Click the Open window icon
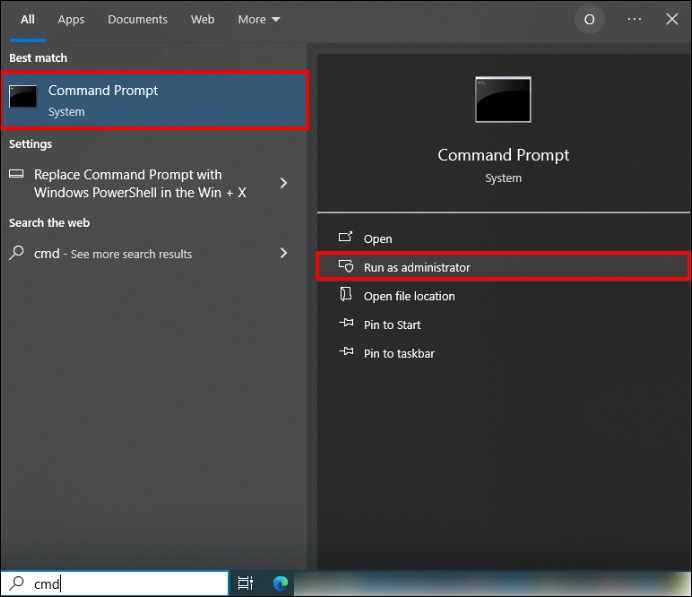692x597 pixels. tap(346, 237)
